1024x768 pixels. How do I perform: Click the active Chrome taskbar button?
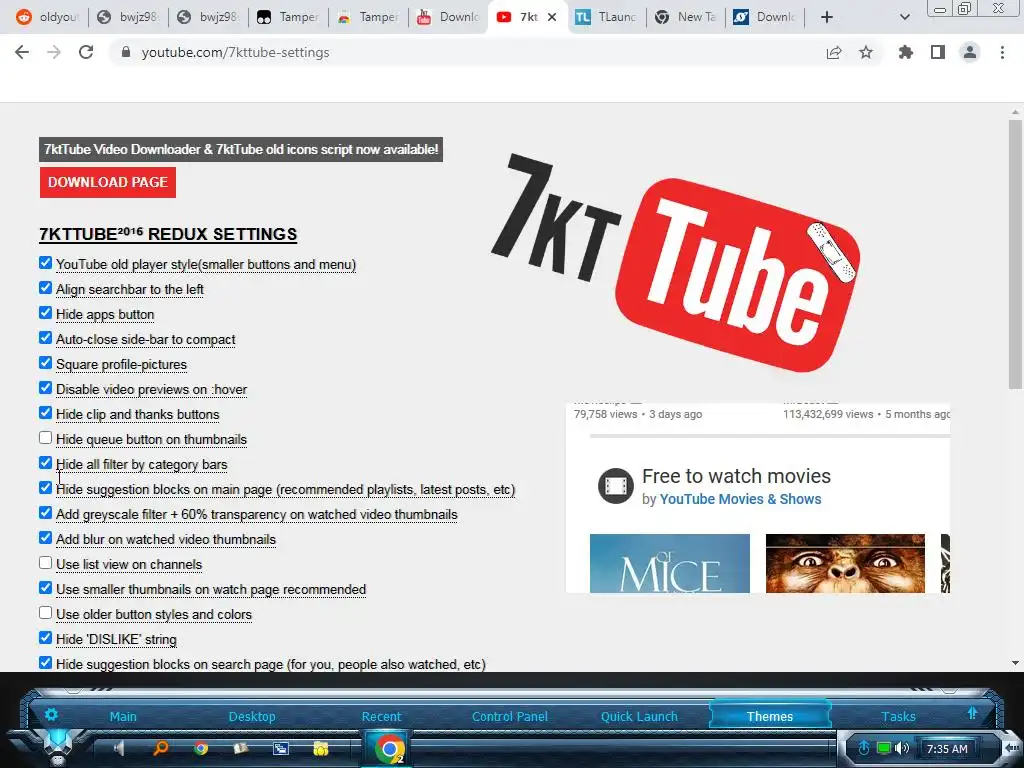point(389,749)
